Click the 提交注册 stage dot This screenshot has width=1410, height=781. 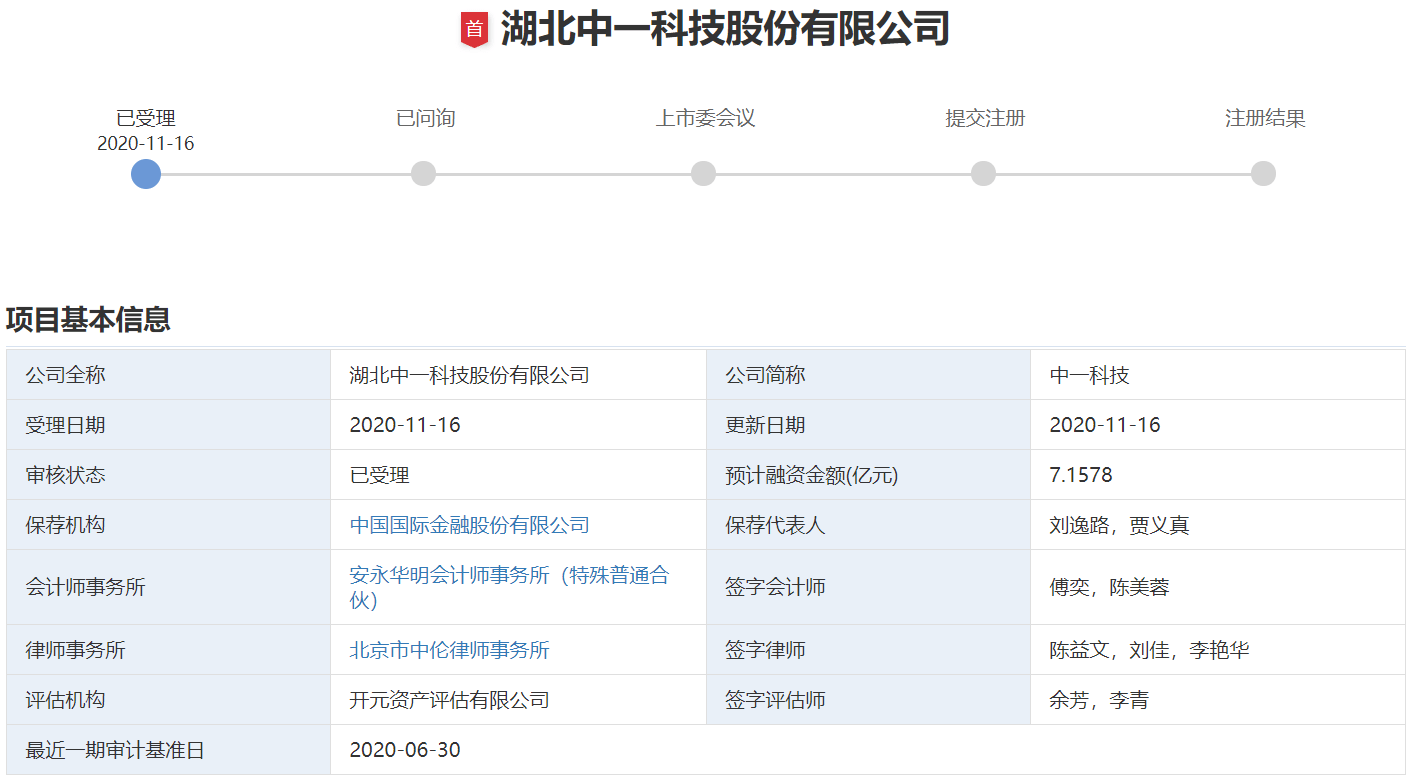(x=983, y=174)
